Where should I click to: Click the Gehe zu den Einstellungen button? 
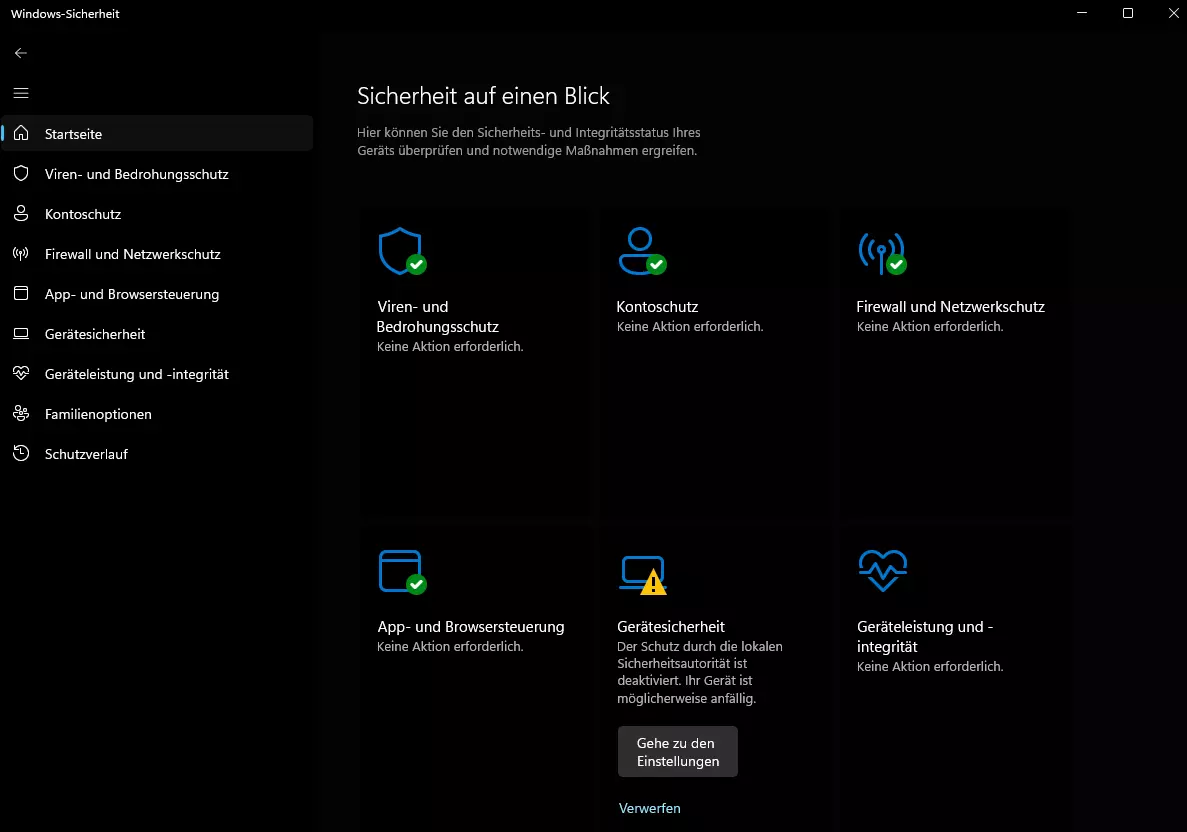tap(678, 752)
